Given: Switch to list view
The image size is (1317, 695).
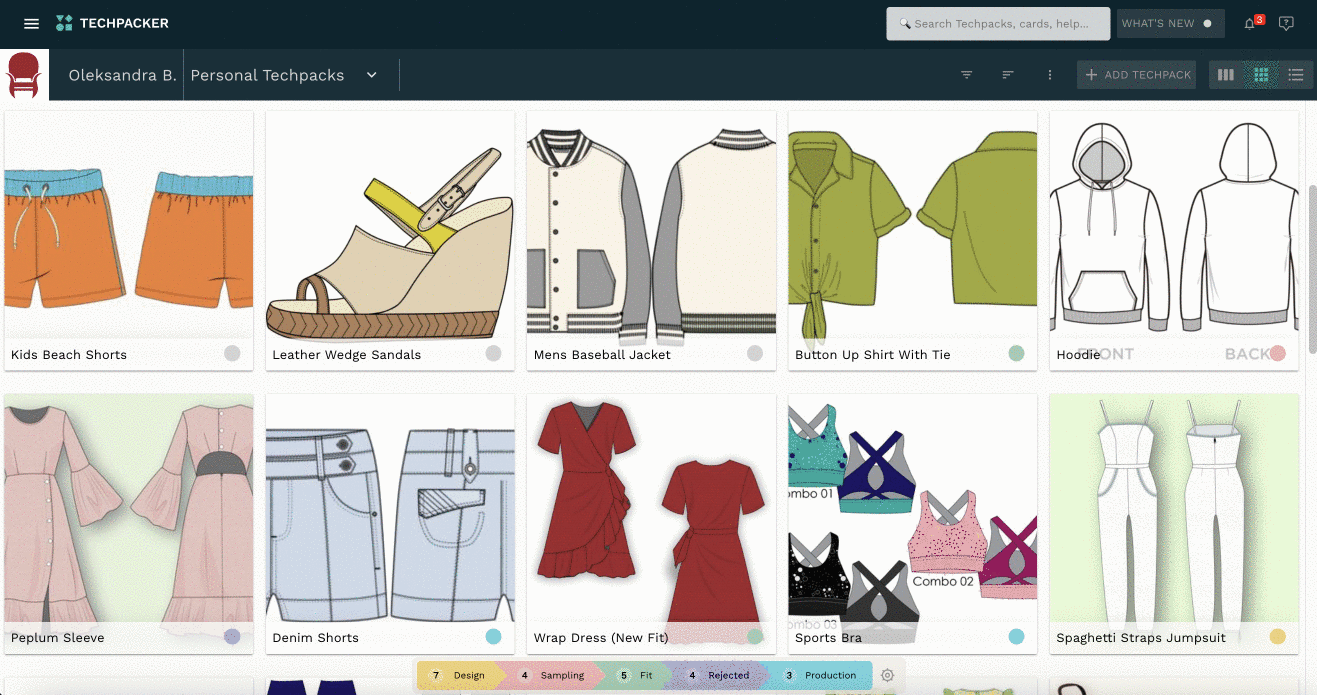Looking at the screenshot, I should pyautogui.click(x=1296, y=75).
